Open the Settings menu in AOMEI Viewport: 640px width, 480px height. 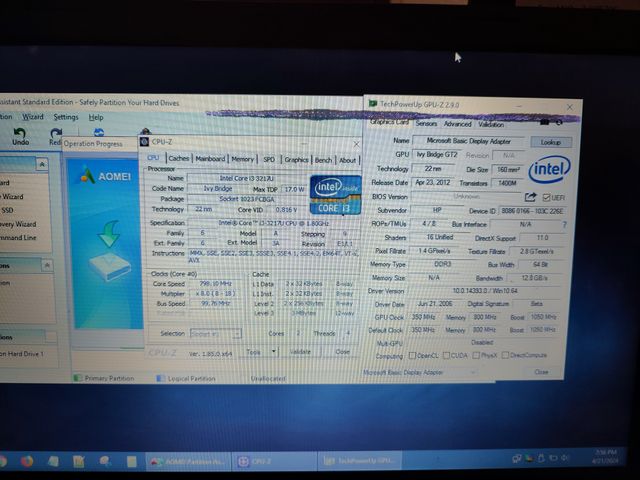[x=66, y=117]
